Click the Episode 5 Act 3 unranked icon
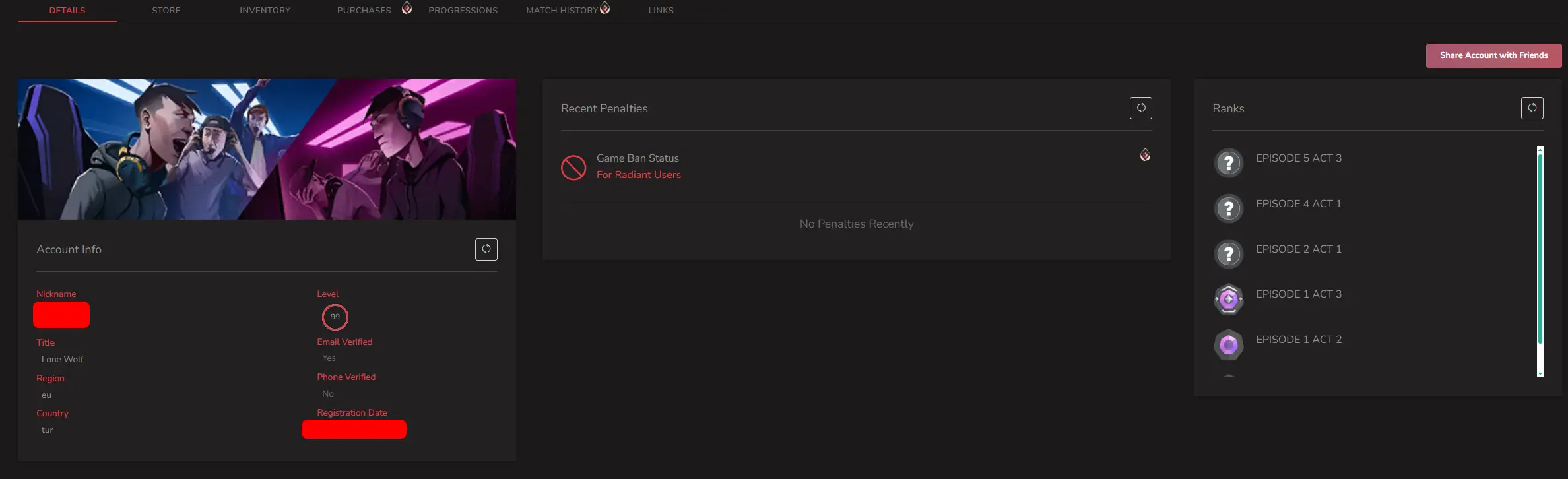Screen dimensions: 1568x479 (x=1228, y=163)
